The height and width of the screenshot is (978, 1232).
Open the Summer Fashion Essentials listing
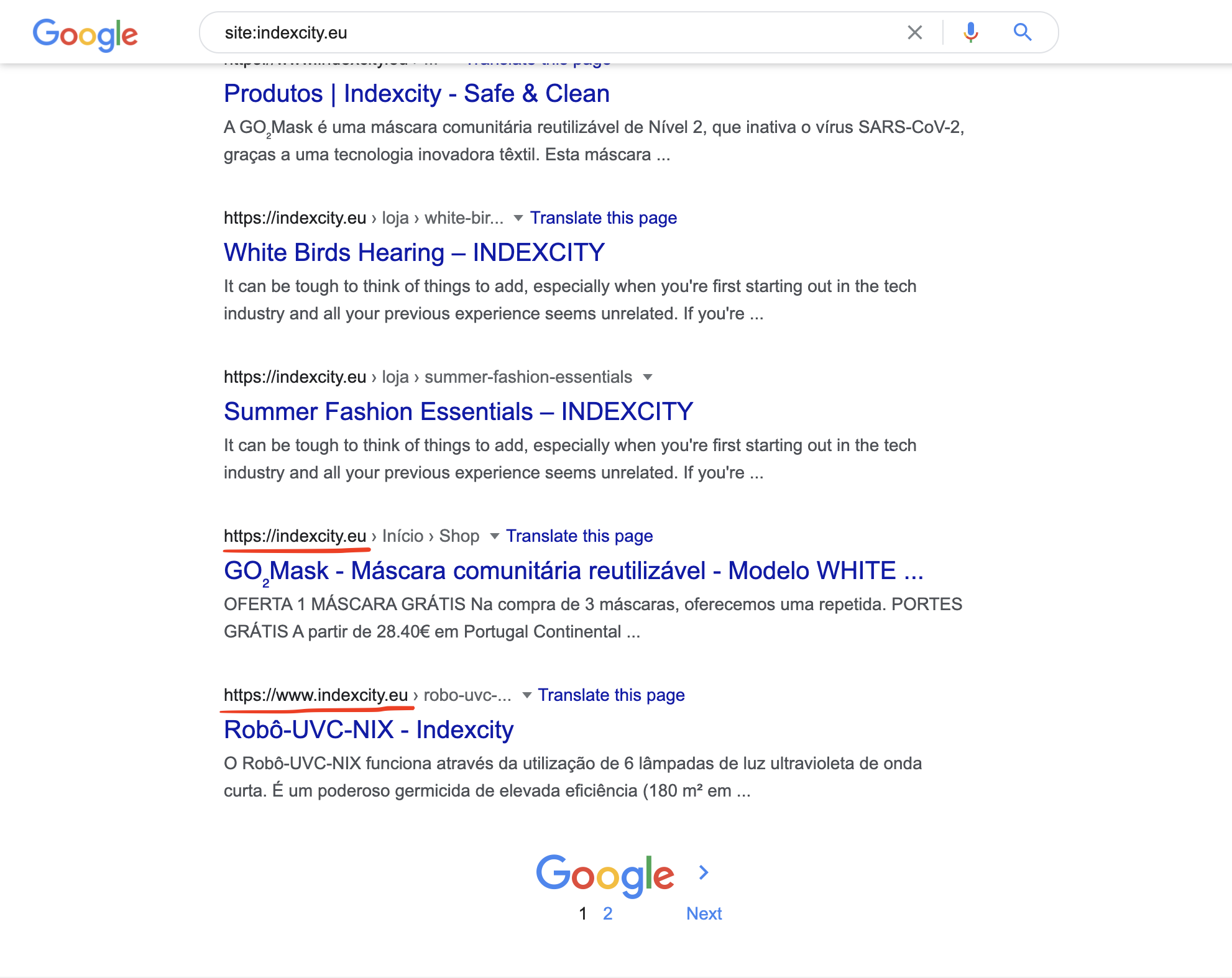[x=458, y=410]
